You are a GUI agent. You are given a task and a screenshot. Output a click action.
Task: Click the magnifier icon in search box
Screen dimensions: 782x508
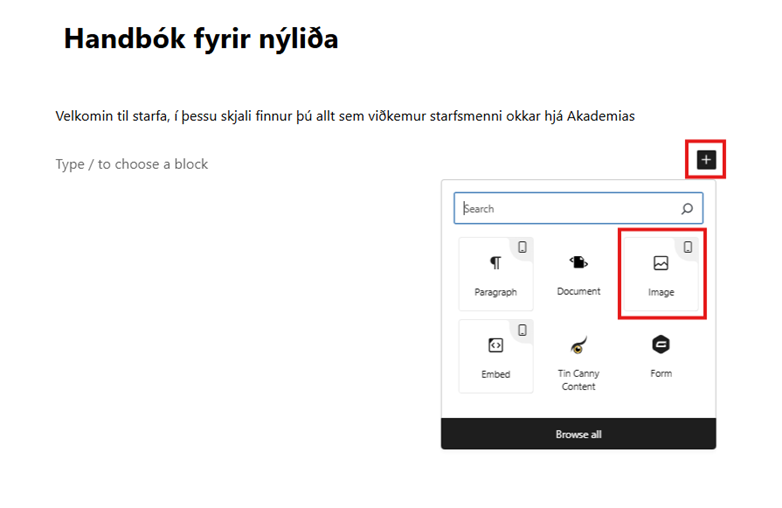[x=687, y=209]
